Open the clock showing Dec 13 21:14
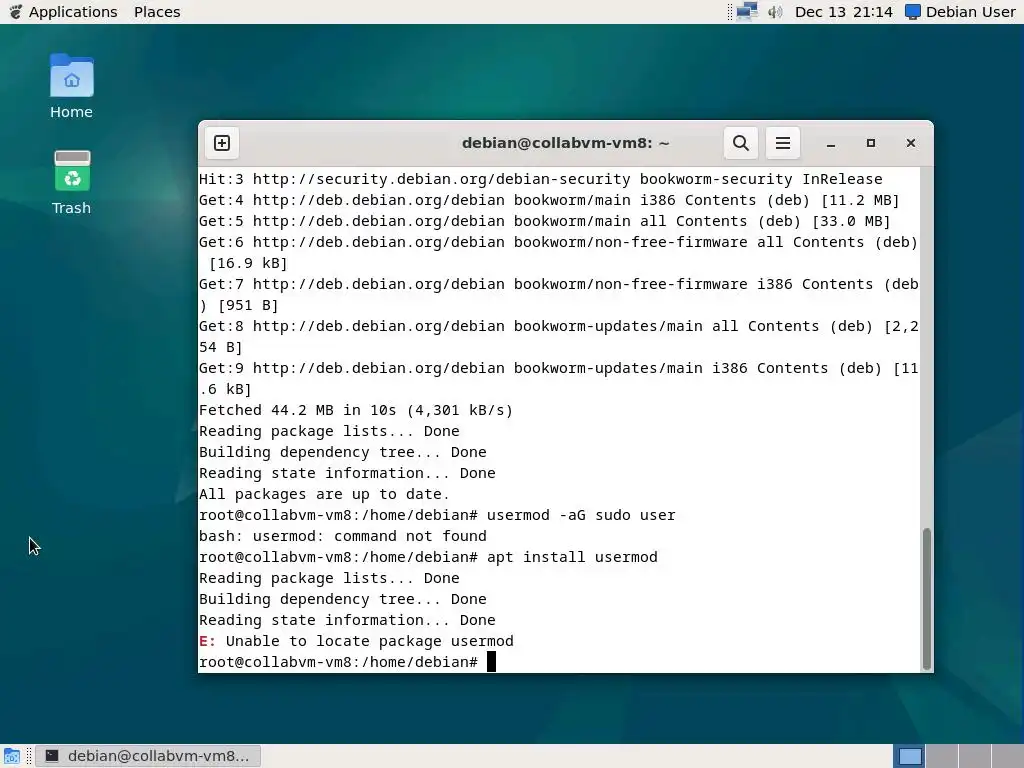Image resolution: width=1024 pixels, height=768 pixels. 843,12
